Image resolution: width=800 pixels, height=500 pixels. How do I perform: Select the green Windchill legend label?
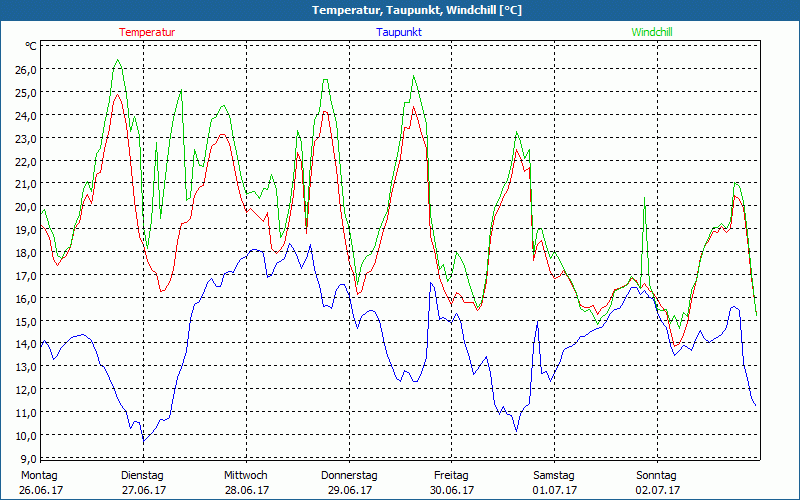(652, 32)
